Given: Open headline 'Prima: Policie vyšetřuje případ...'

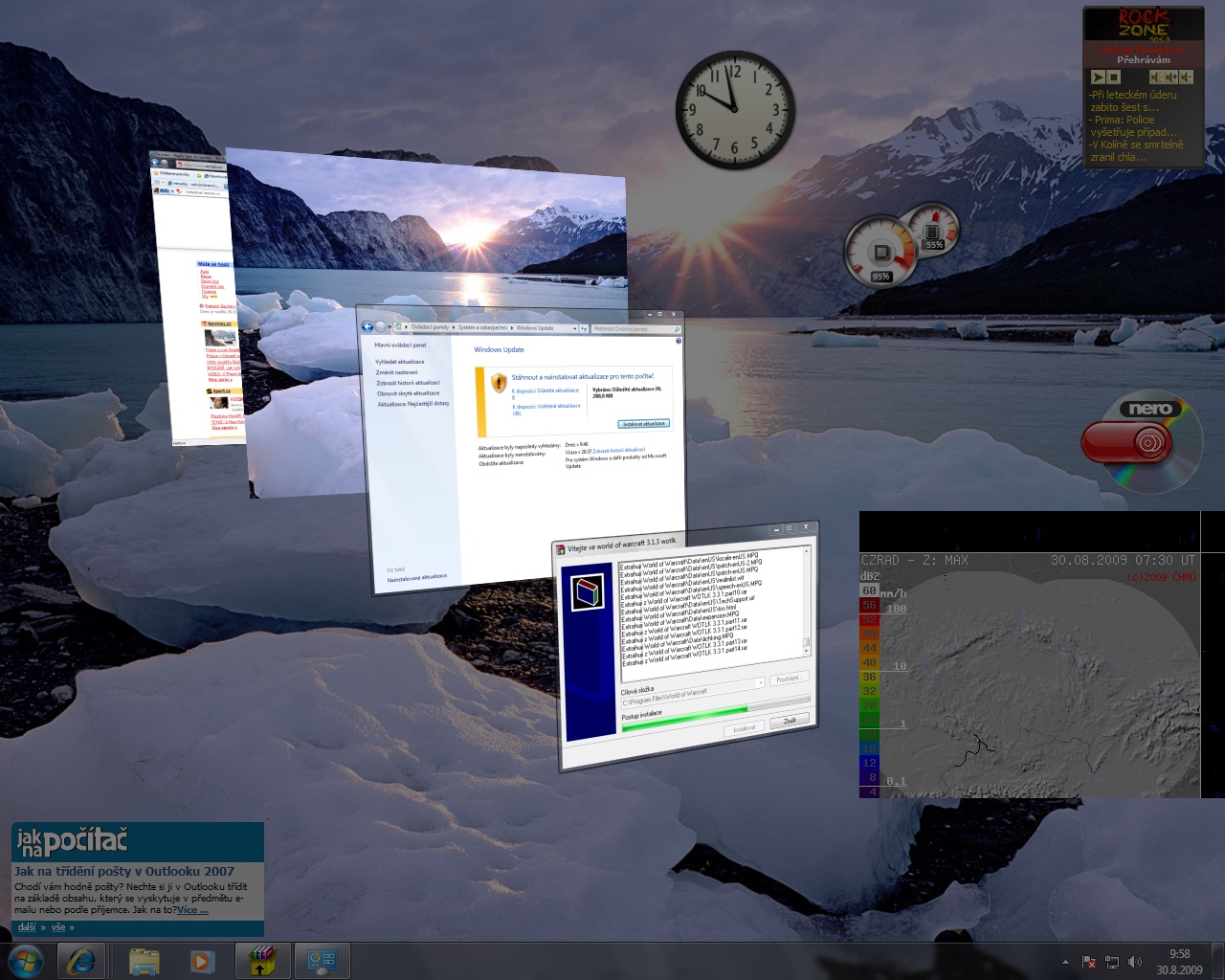Looking at the screenshot, I should 1133,126.
